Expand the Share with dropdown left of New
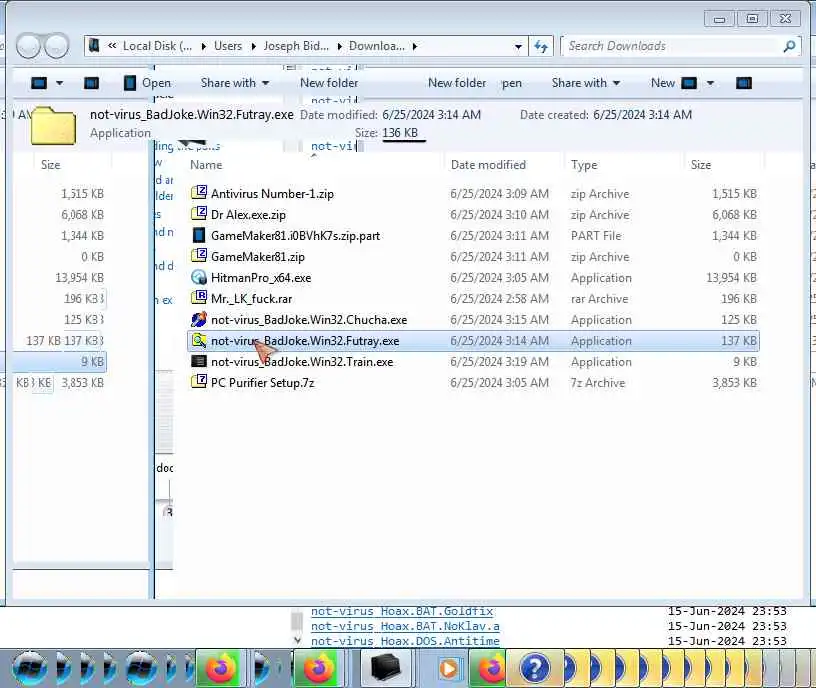This screenshot has width=816, height=688. (x=617, y=83)
